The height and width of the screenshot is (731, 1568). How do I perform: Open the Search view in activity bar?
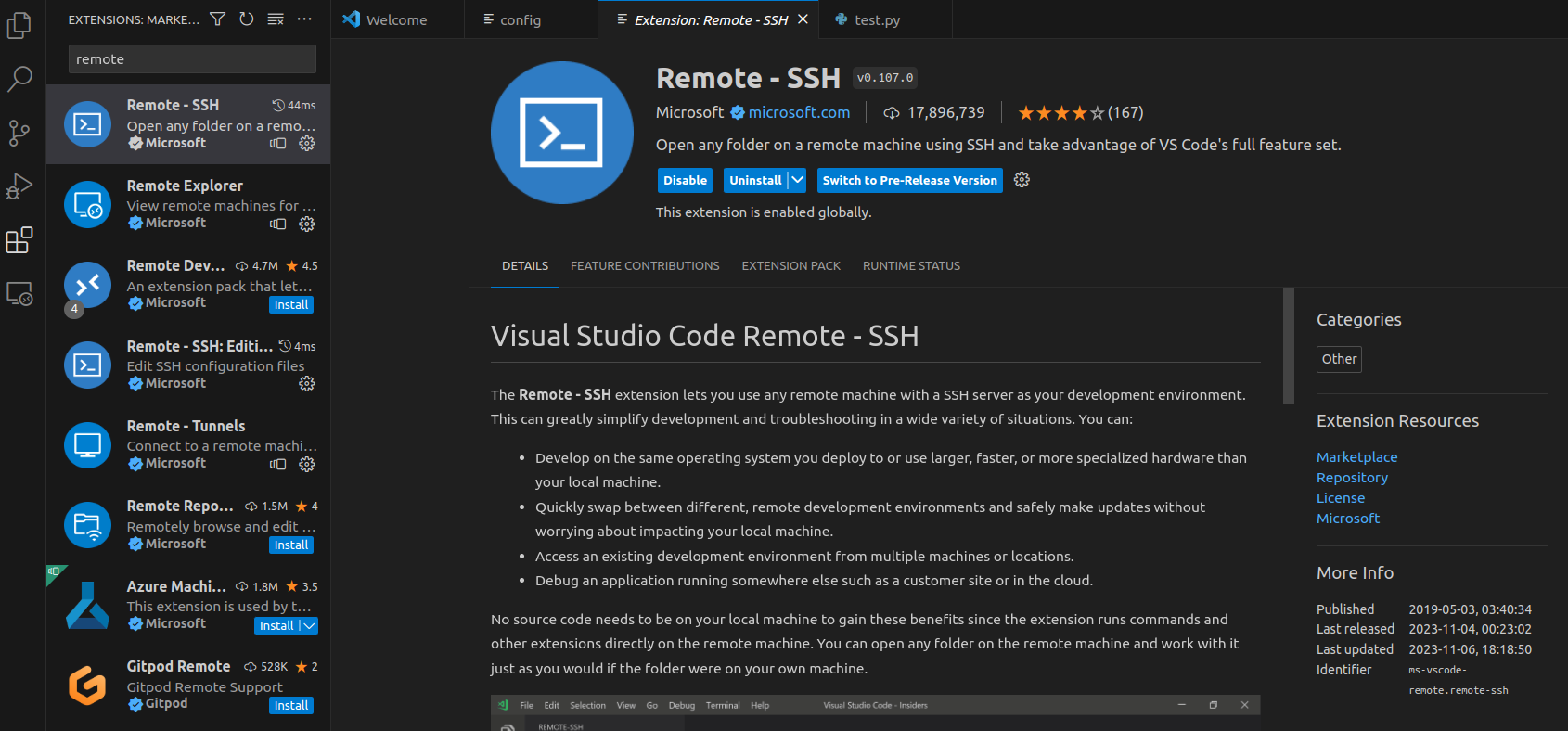19,79
